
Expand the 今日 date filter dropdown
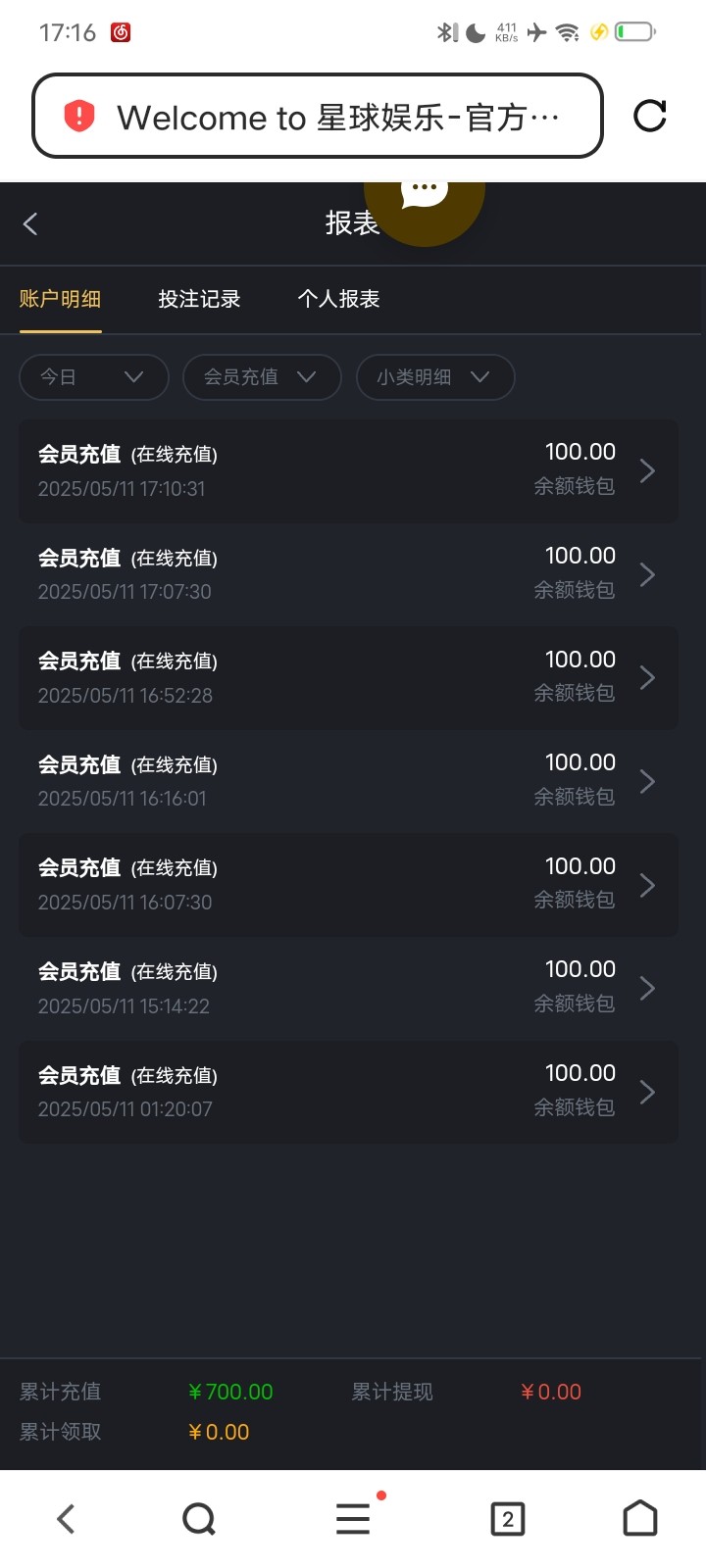tap(93, 377)
